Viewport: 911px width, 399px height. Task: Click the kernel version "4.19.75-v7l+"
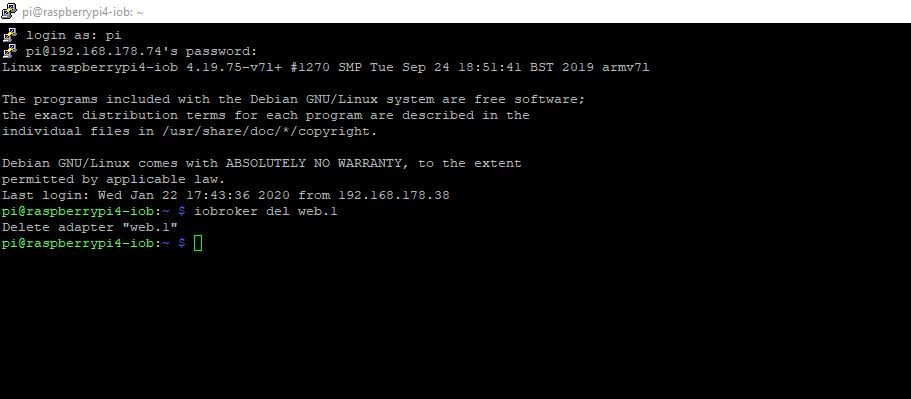click(234, 67)
